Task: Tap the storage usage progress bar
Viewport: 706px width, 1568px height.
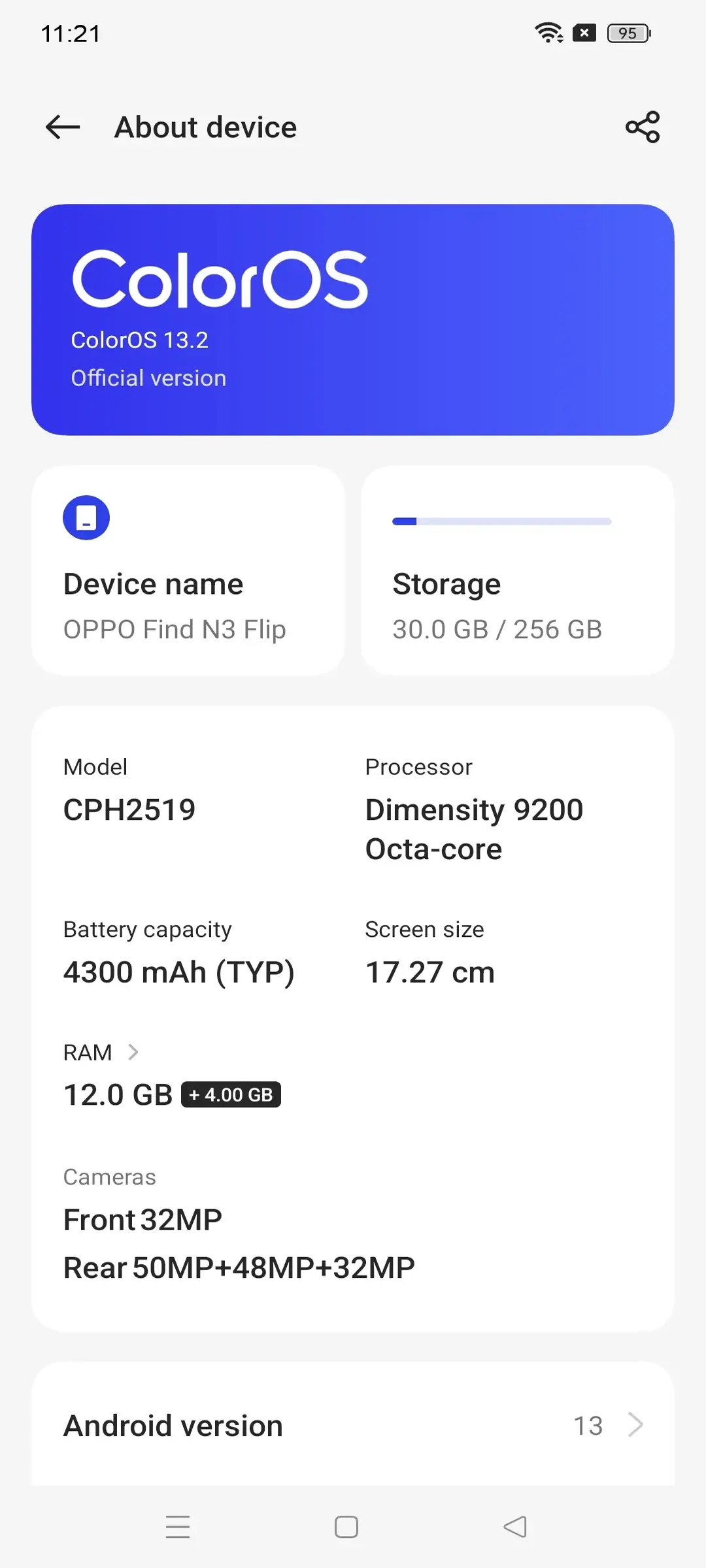Action: (501, 521)
